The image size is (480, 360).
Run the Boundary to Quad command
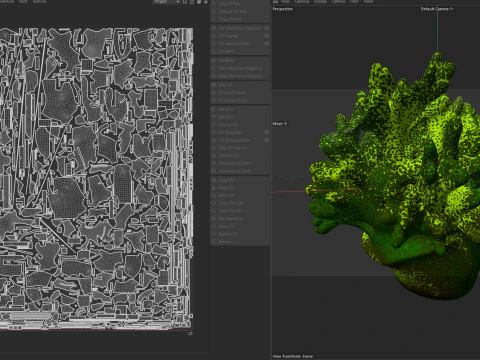pos(240,171)
